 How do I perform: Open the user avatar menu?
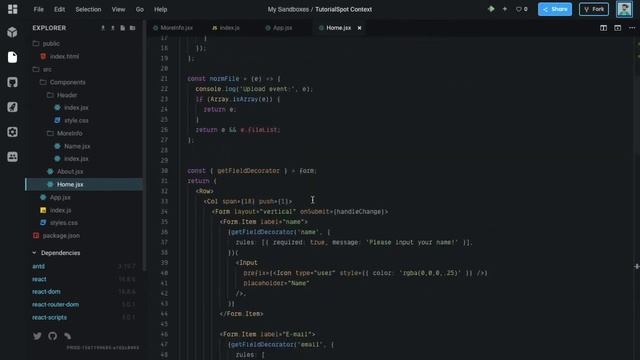pyautogui.click(x=624, y=9)
